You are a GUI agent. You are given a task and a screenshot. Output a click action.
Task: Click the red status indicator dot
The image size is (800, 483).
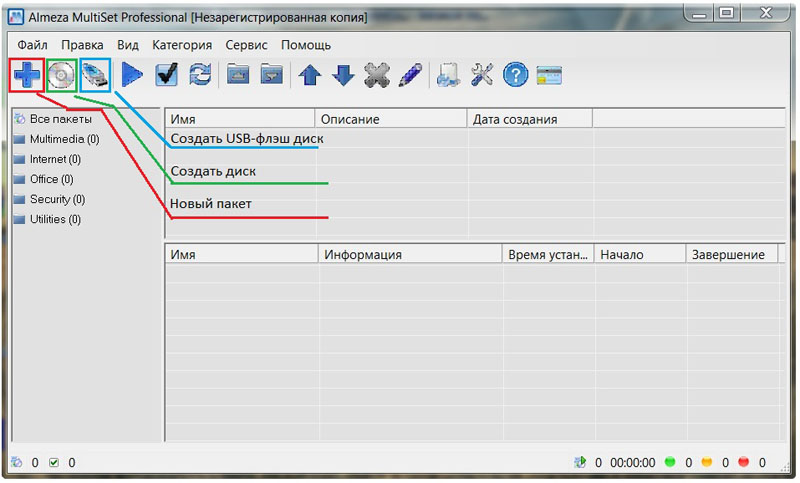(743, 462)
